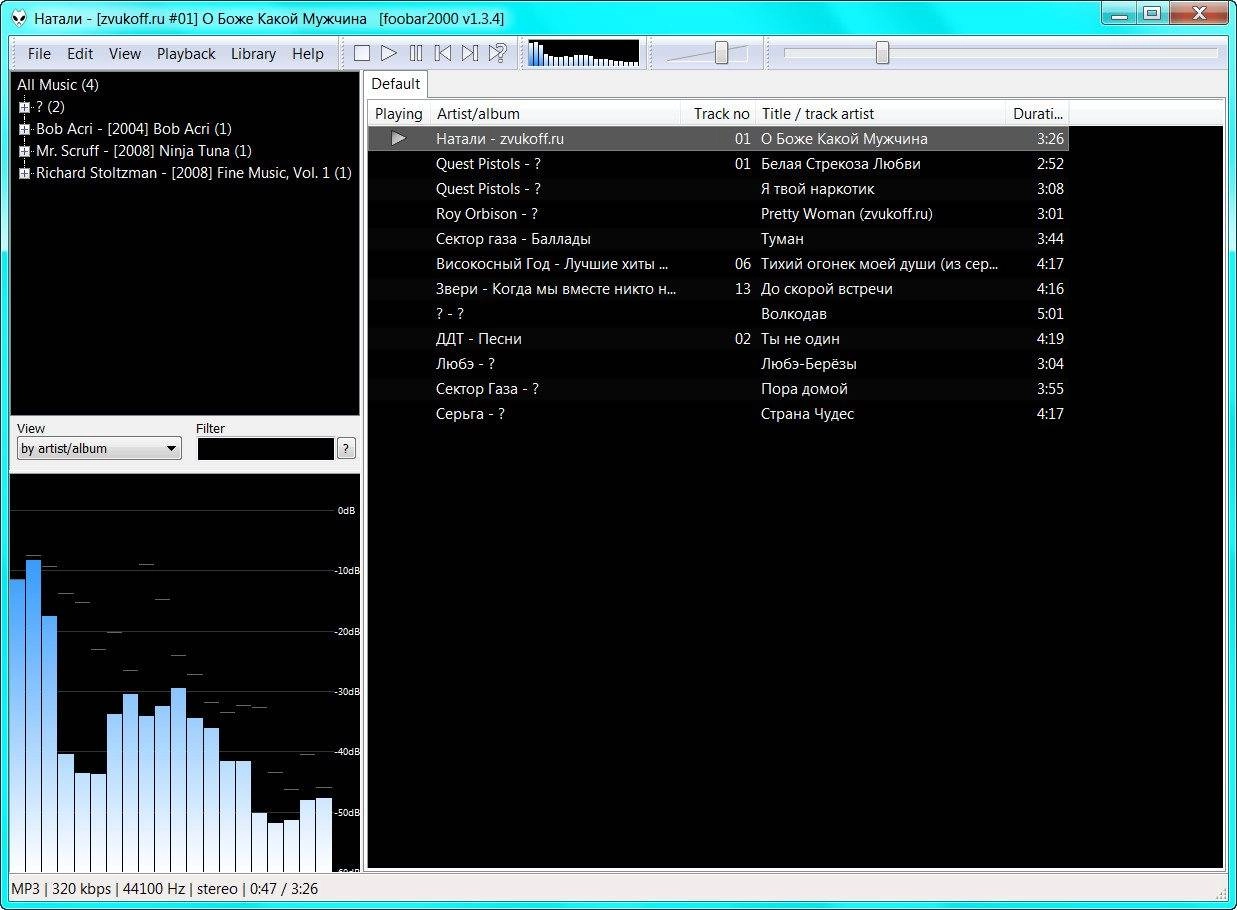Viewport: 1237px width, 910px height.
Task: Sort by the Playing column header
Action: point(399,114)
